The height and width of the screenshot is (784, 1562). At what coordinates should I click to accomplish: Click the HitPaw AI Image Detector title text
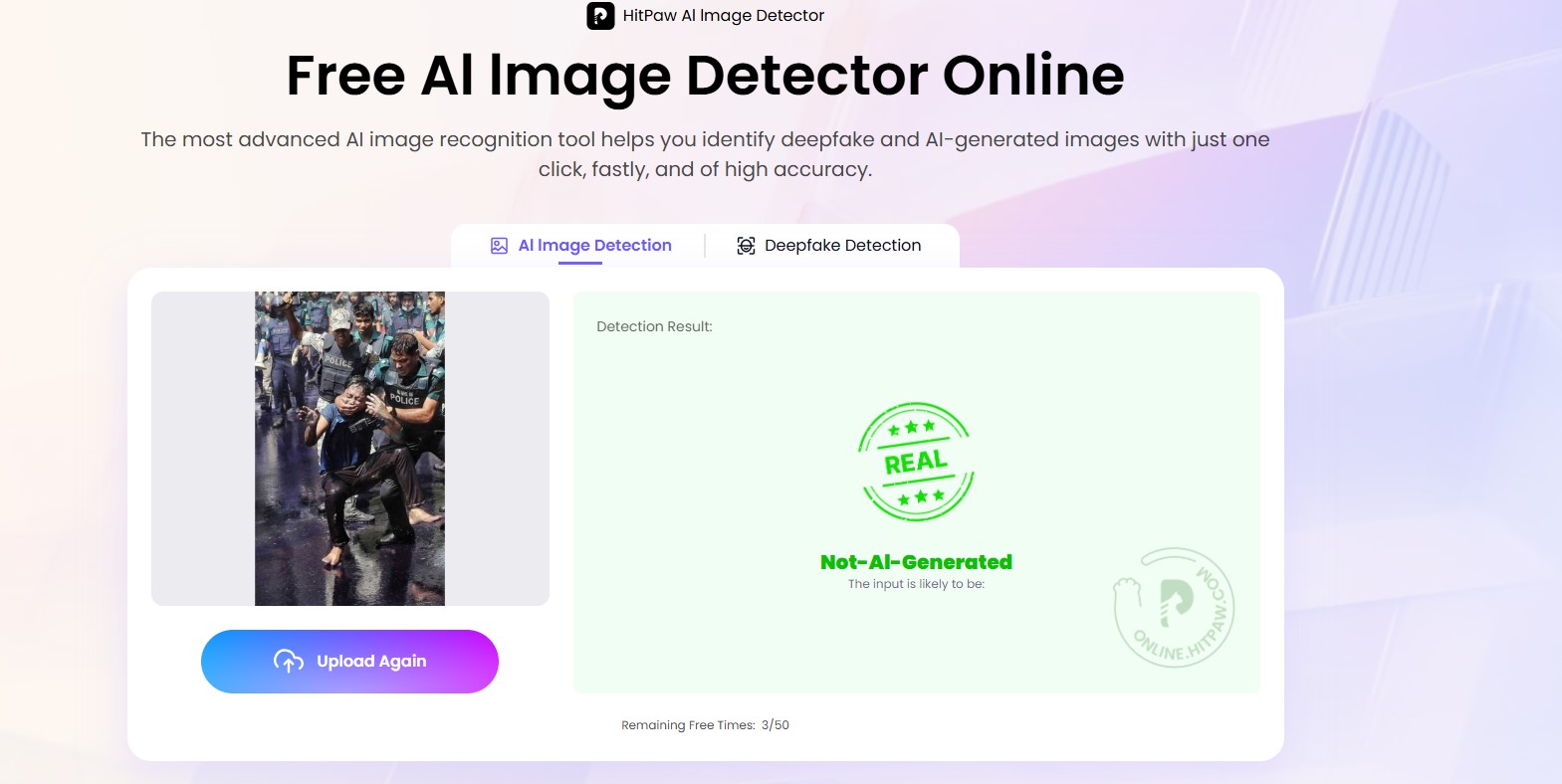pos(723,16)
